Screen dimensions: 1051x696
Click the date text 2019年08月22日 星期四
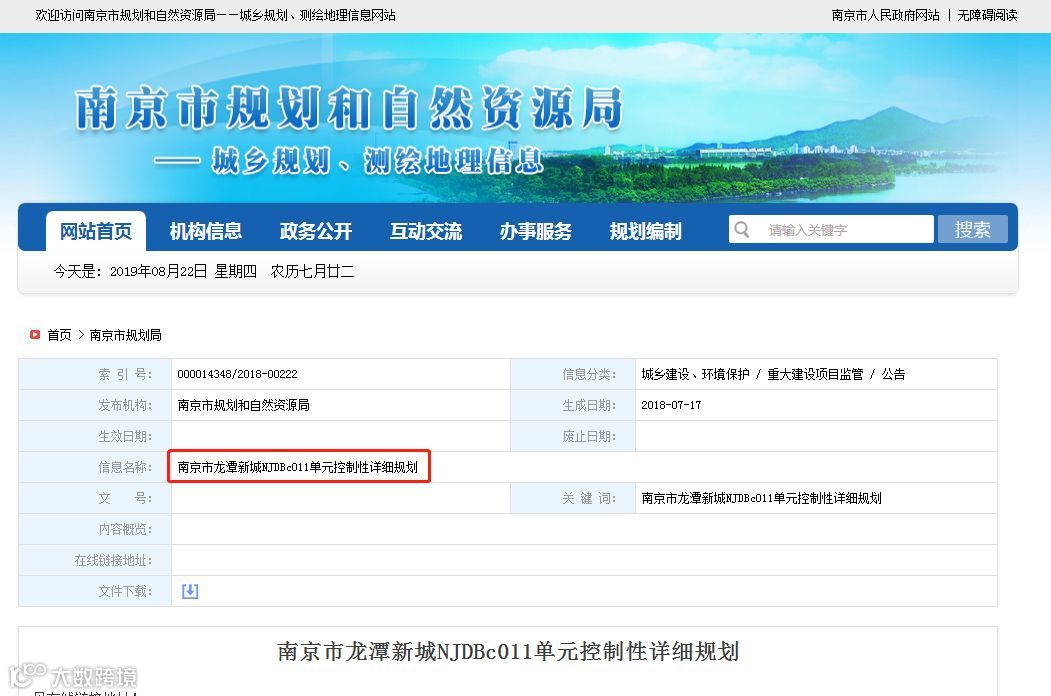[183, 272]
